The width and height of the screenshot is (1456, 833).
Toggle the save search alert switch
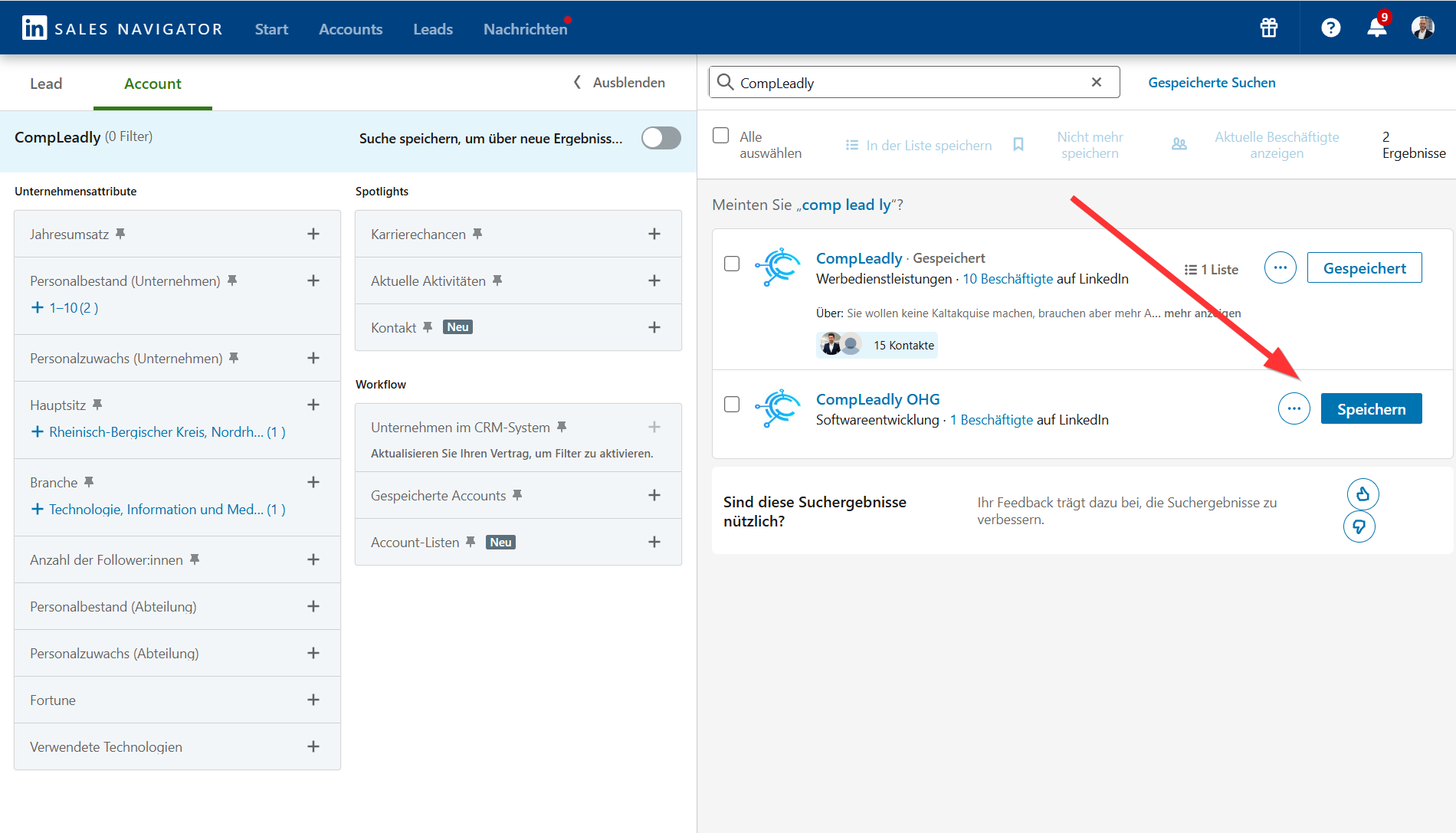[x=661, y=138]
